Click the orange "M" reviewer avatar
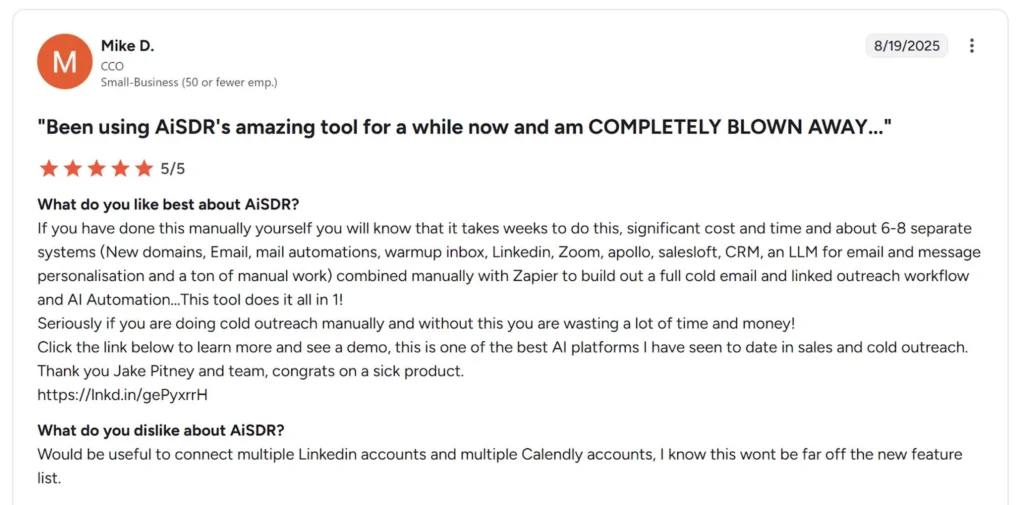 [x=65, y=62]
